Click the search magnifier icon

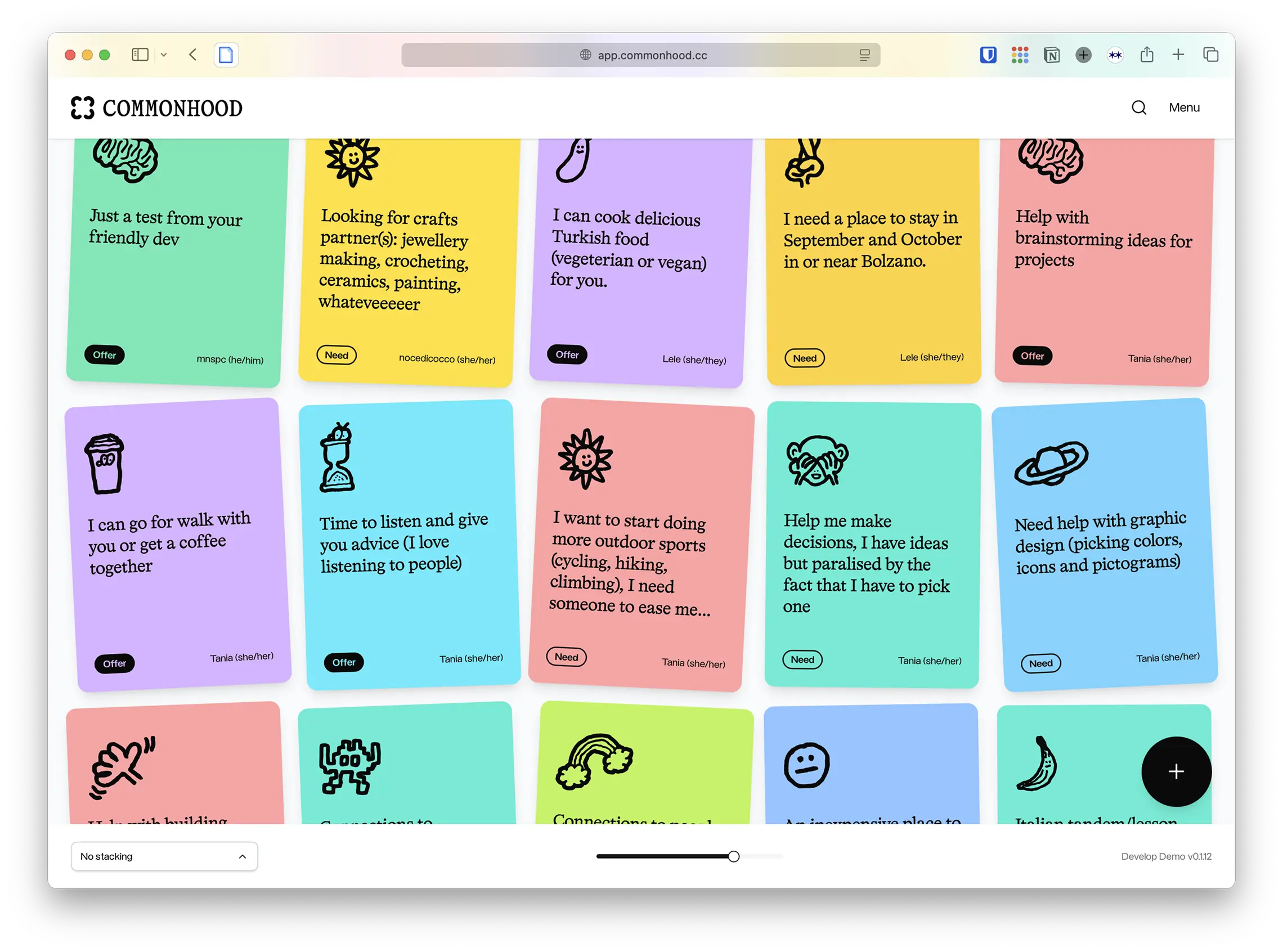pyautogui.click(x=1138, y=108)
